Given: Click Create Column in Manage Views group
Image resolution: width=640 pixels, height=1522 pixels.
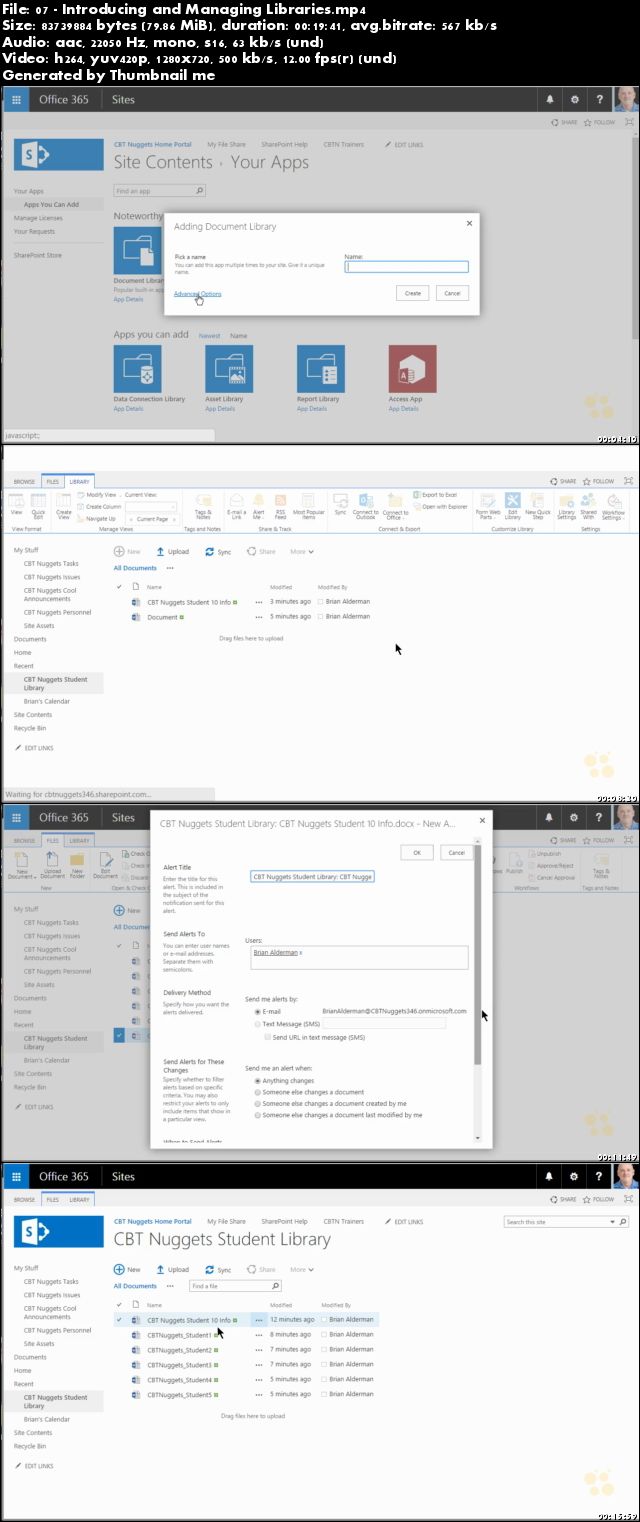Looking at the screenshot, I should tap(99, 507).
